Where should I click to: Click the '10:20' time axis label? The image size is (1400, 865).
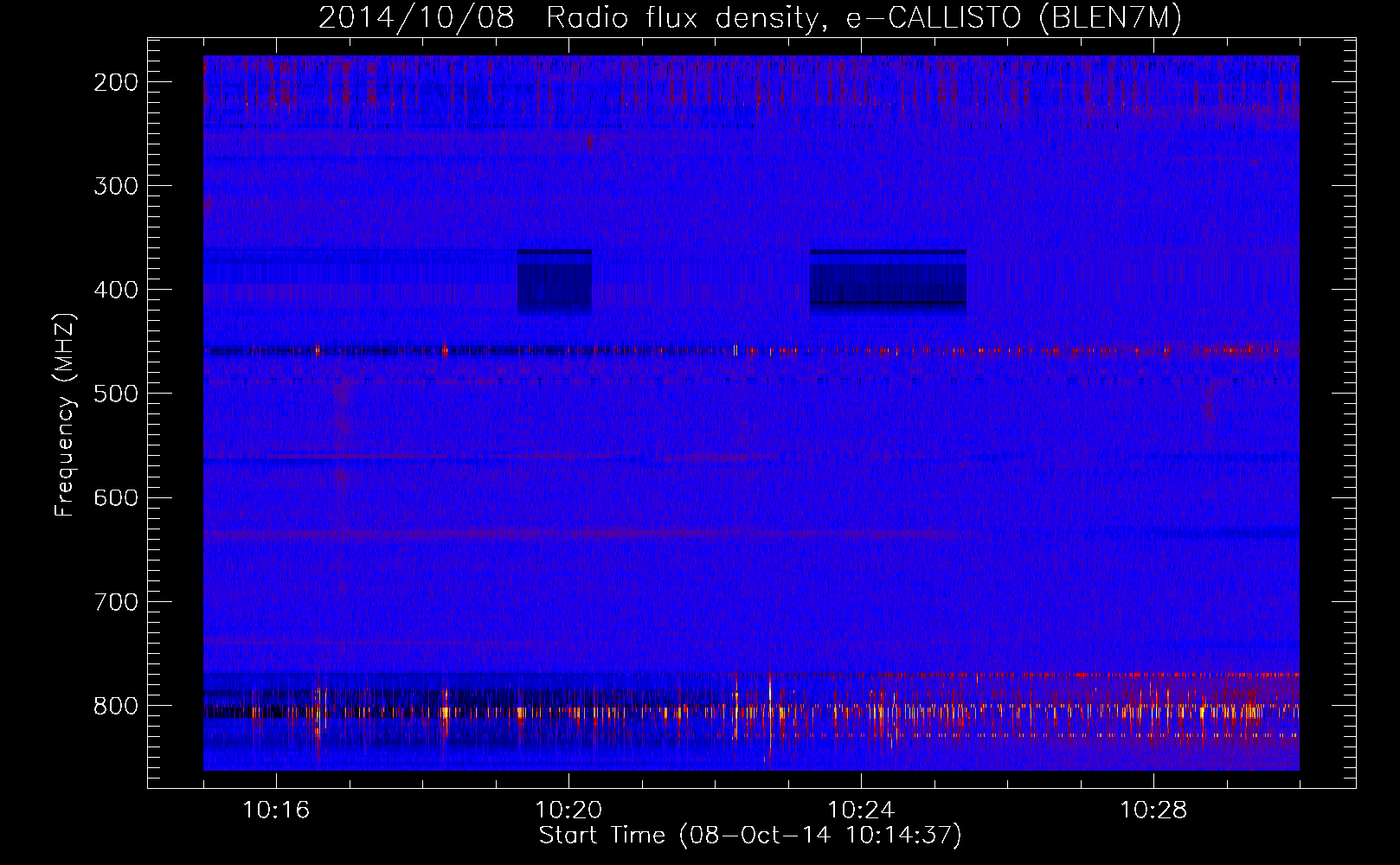tap(568, 810)
